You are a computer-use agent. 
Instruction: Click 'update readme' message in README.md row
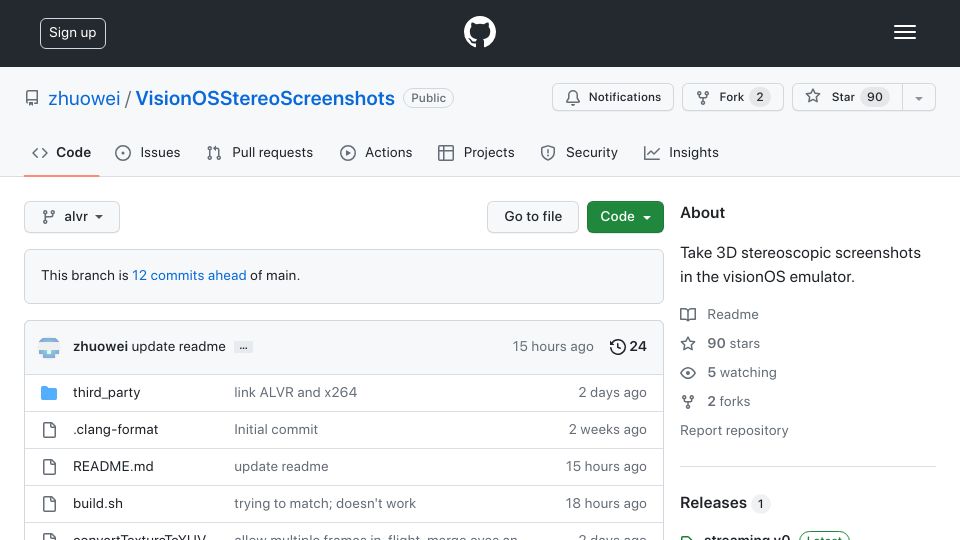point(281,467)
